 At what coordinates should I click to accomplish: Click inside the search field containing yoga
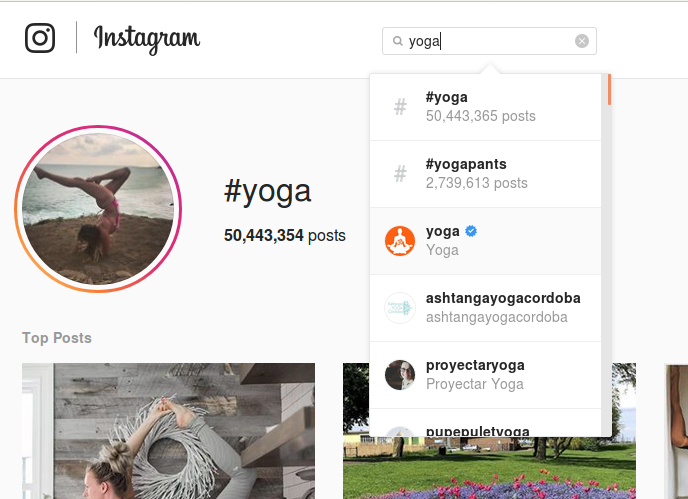tap(489, 41)
